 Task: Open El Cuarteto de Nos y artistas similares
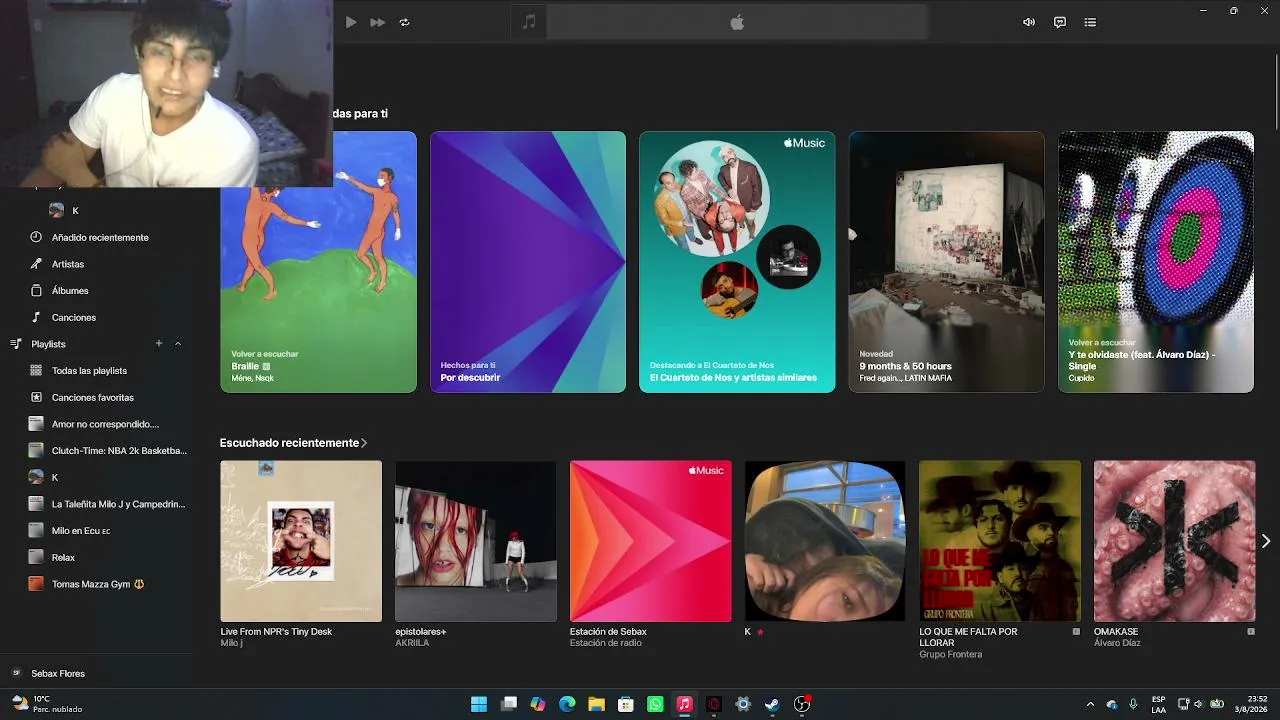tap(737, 262)
